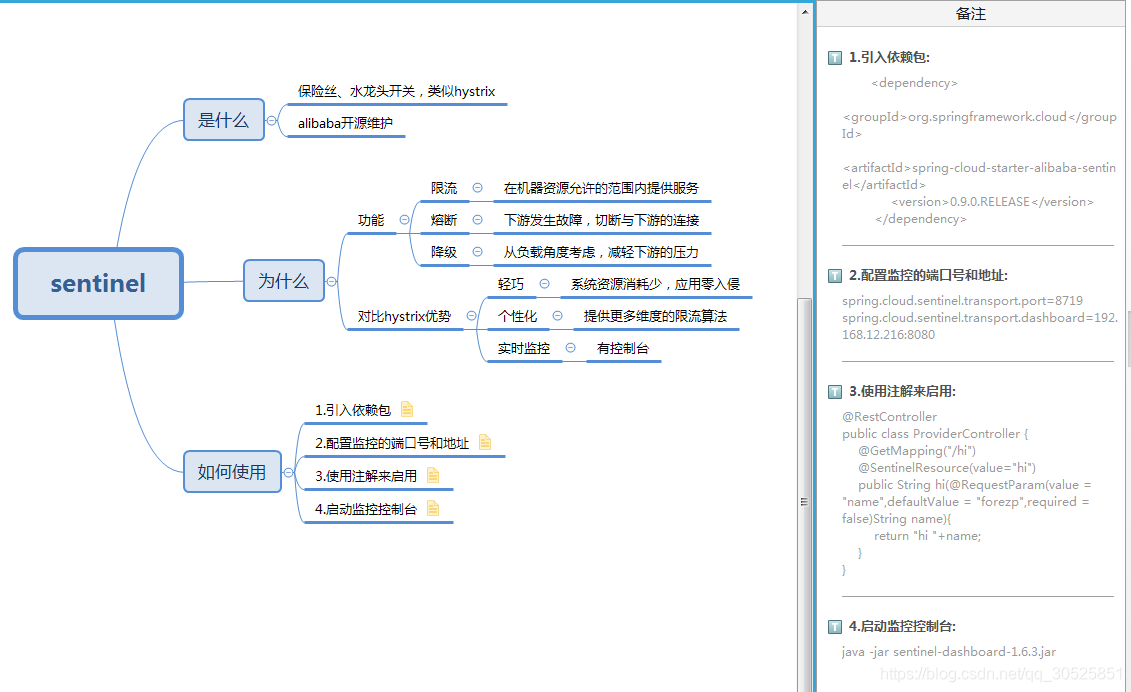Click heading 2.配置监控的端口号和地址: in notes panel
This screenshot has height=692, width=1131.
[928, 276]
